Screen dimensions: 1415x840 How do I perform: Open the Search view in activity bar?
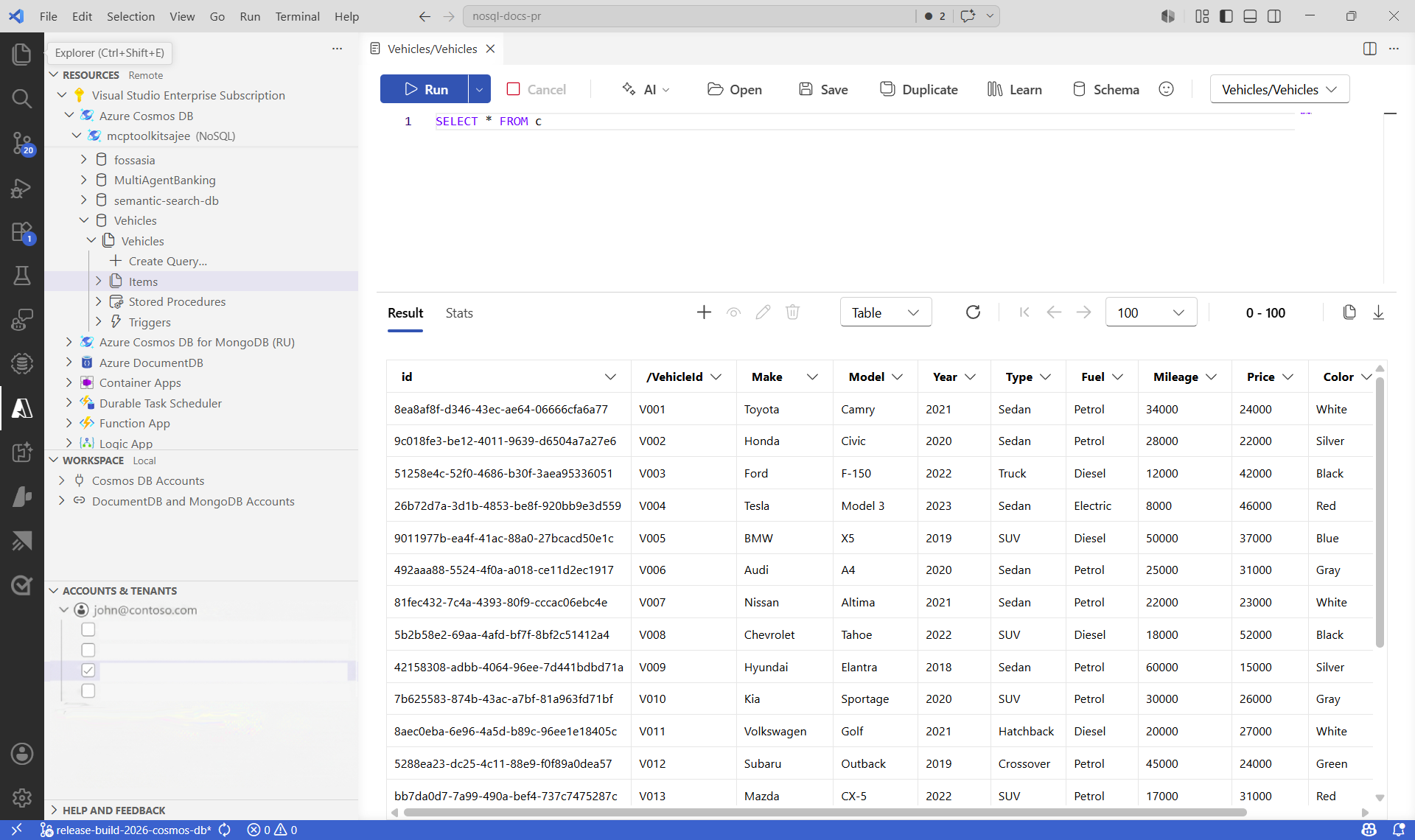22,98
